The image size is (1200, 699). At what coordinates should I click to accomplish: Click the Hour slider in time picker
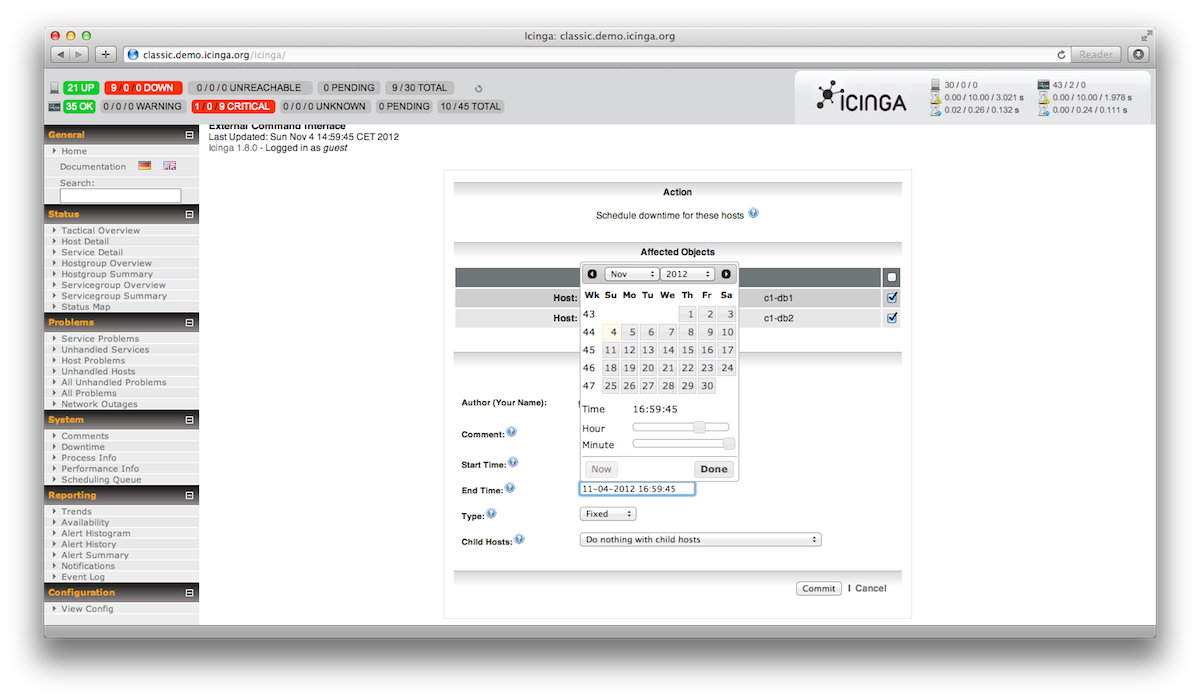(681, 427)
